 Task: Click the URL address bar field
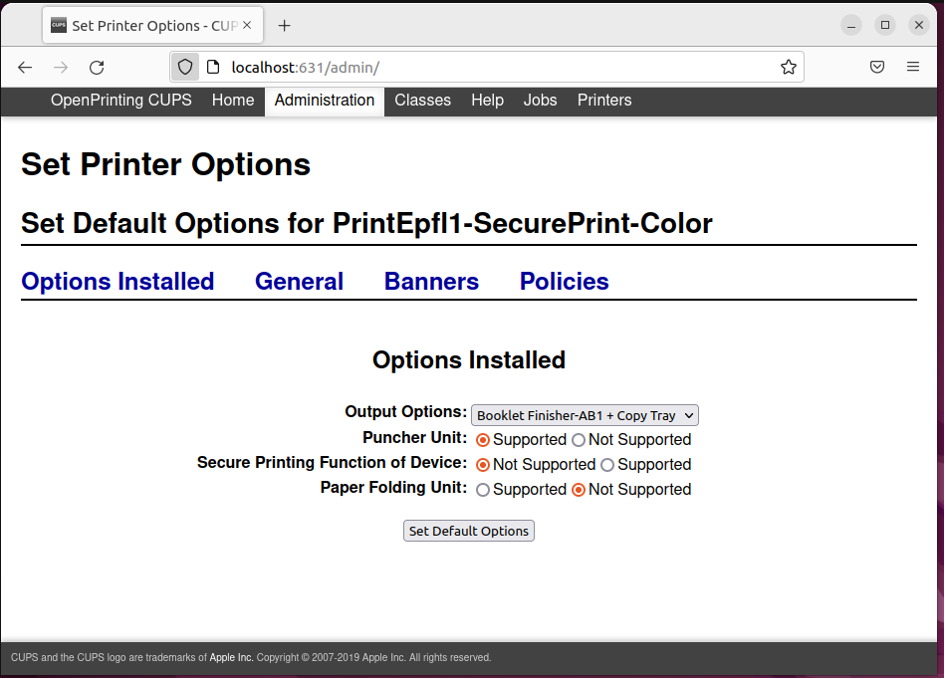(x=500, y=67)
